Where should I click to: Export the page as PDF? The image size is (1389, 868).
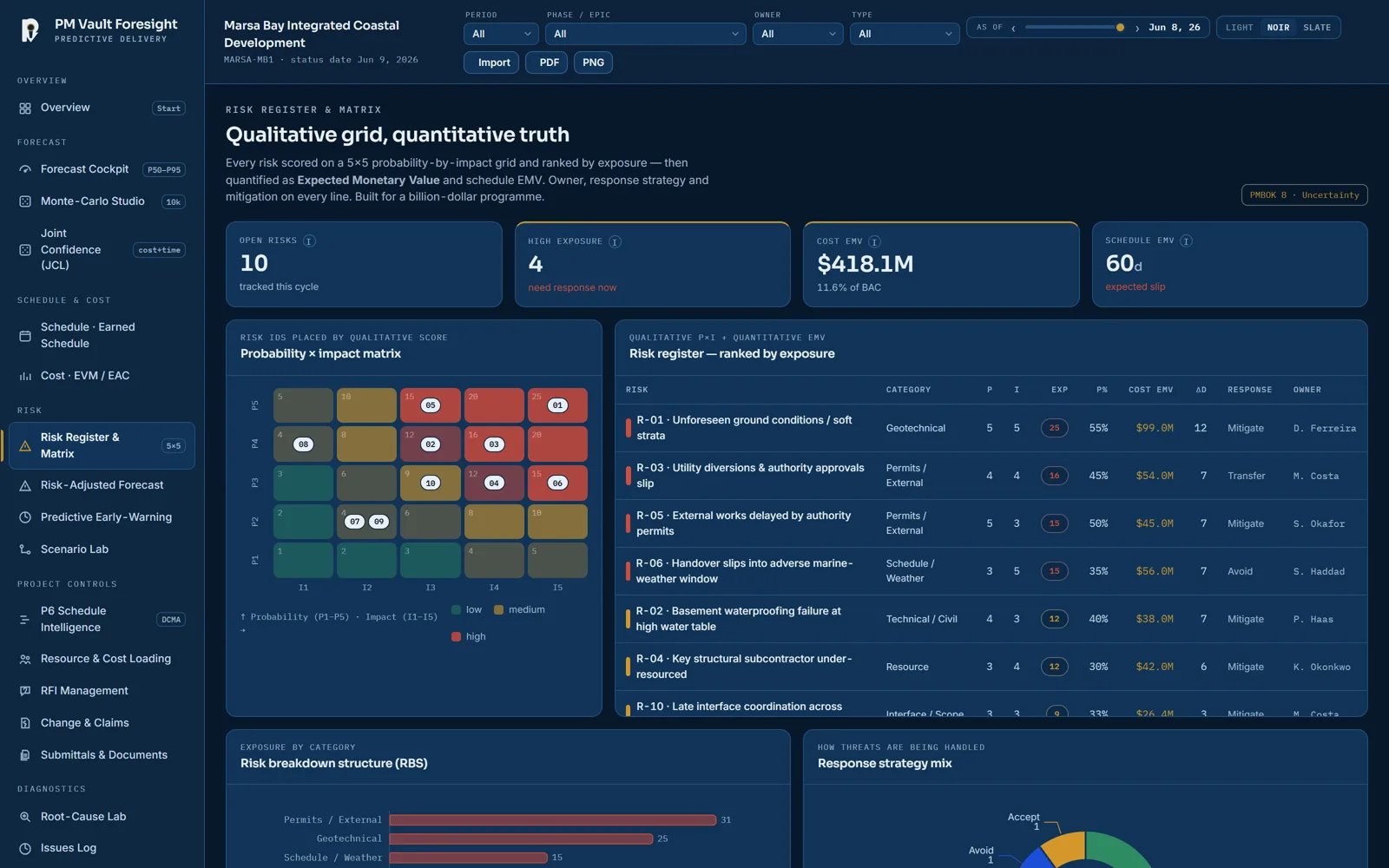pyautogui.click(x=546, y=62)
